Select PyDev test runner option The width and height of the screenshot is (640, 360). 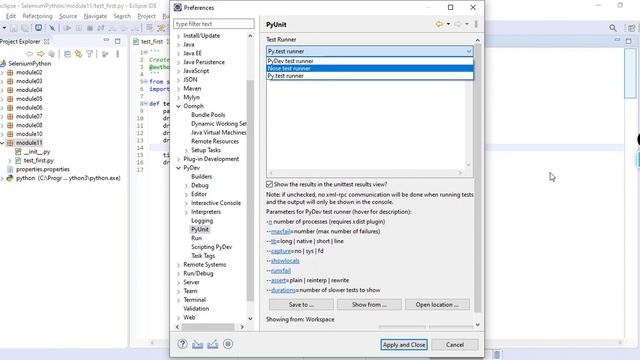370,61
